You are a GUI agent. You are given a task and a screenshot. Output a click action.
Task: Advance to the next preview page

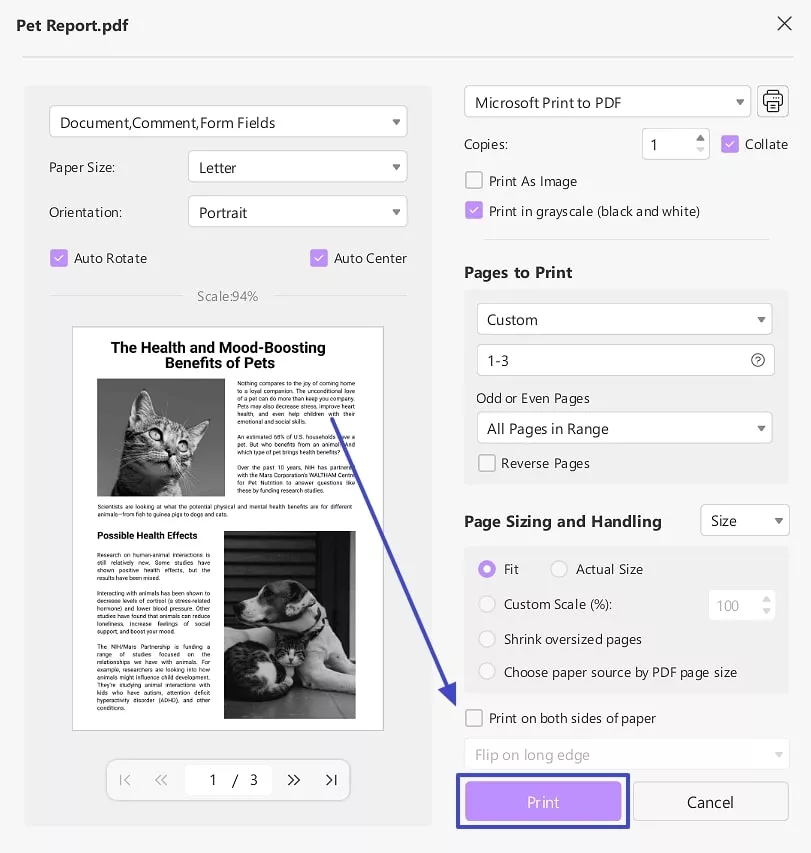294,780
